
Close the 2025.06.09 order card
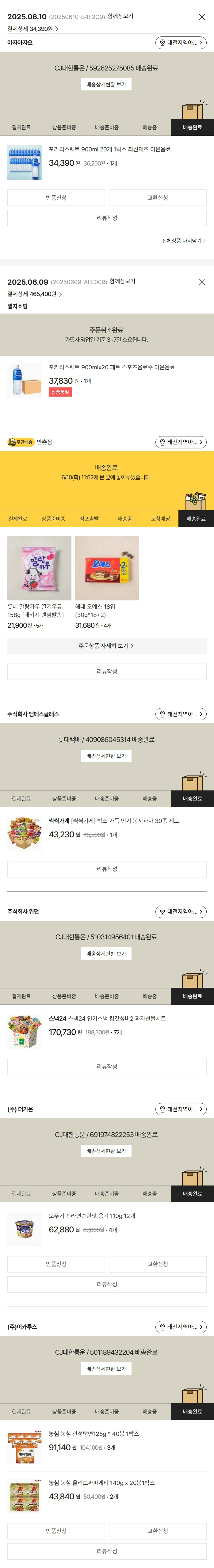[x=202, y=283]
